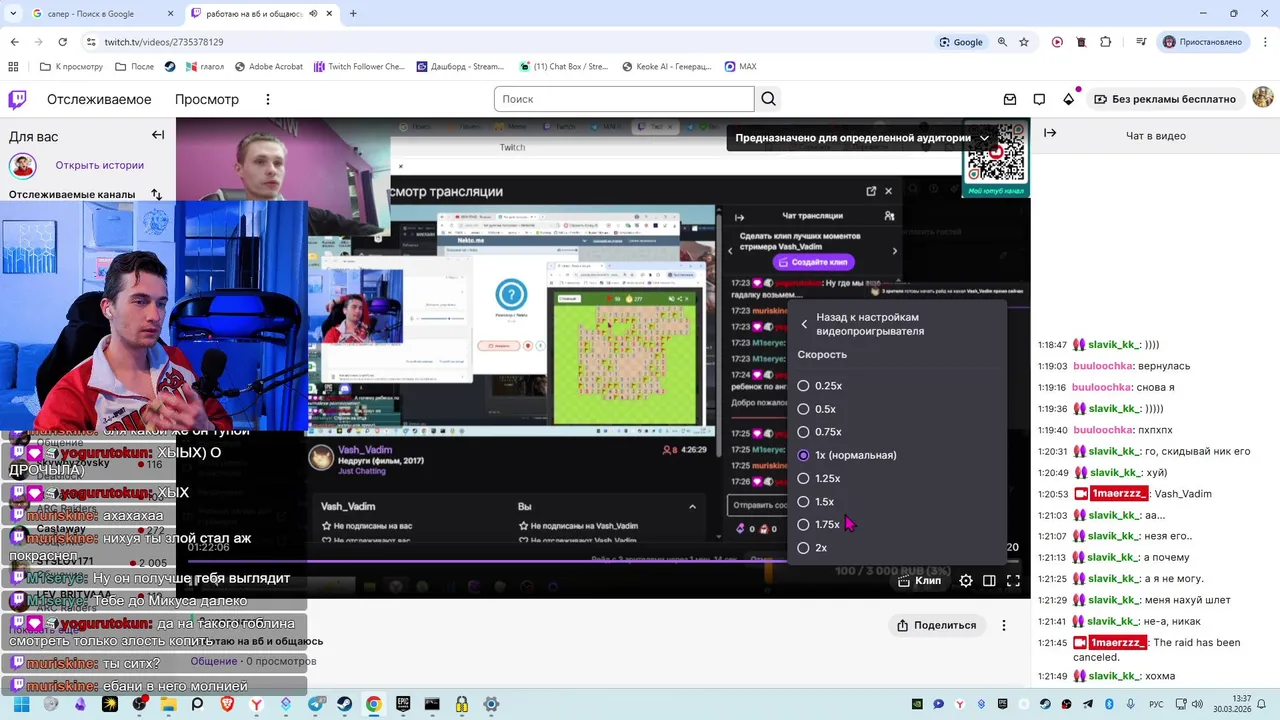Reload the current page
This screenshot has width=1280, height=720.
click(63, 42)
